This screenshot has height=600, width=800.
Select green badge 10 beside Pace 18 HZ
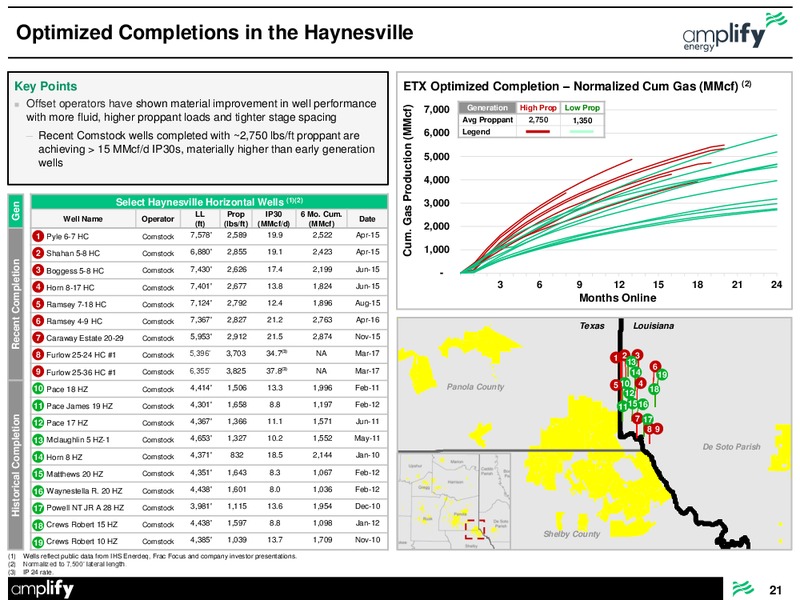tap(38, 389)
